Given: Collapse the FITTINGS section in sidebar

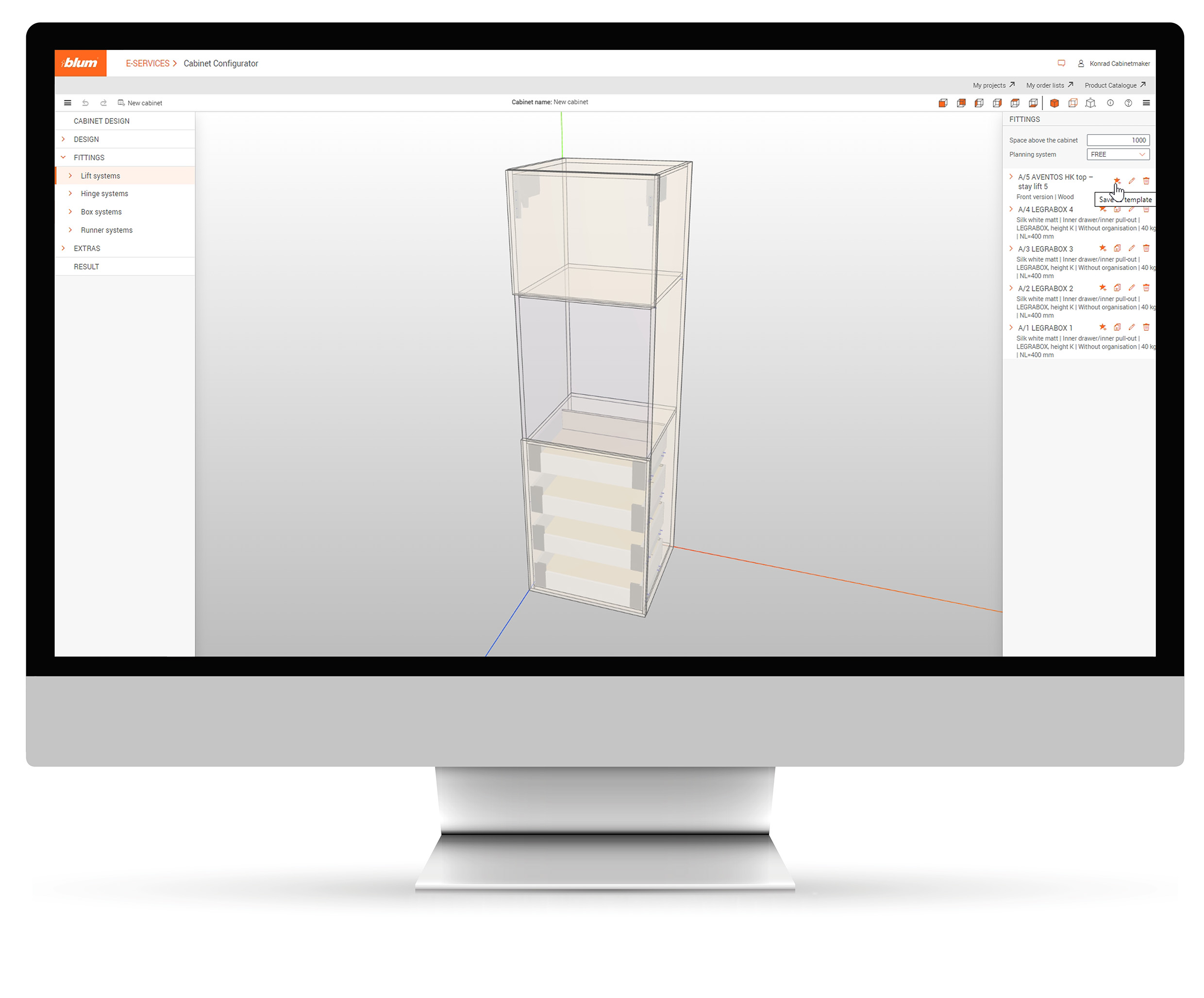Looking at the screenshot, I should [63, 157].
